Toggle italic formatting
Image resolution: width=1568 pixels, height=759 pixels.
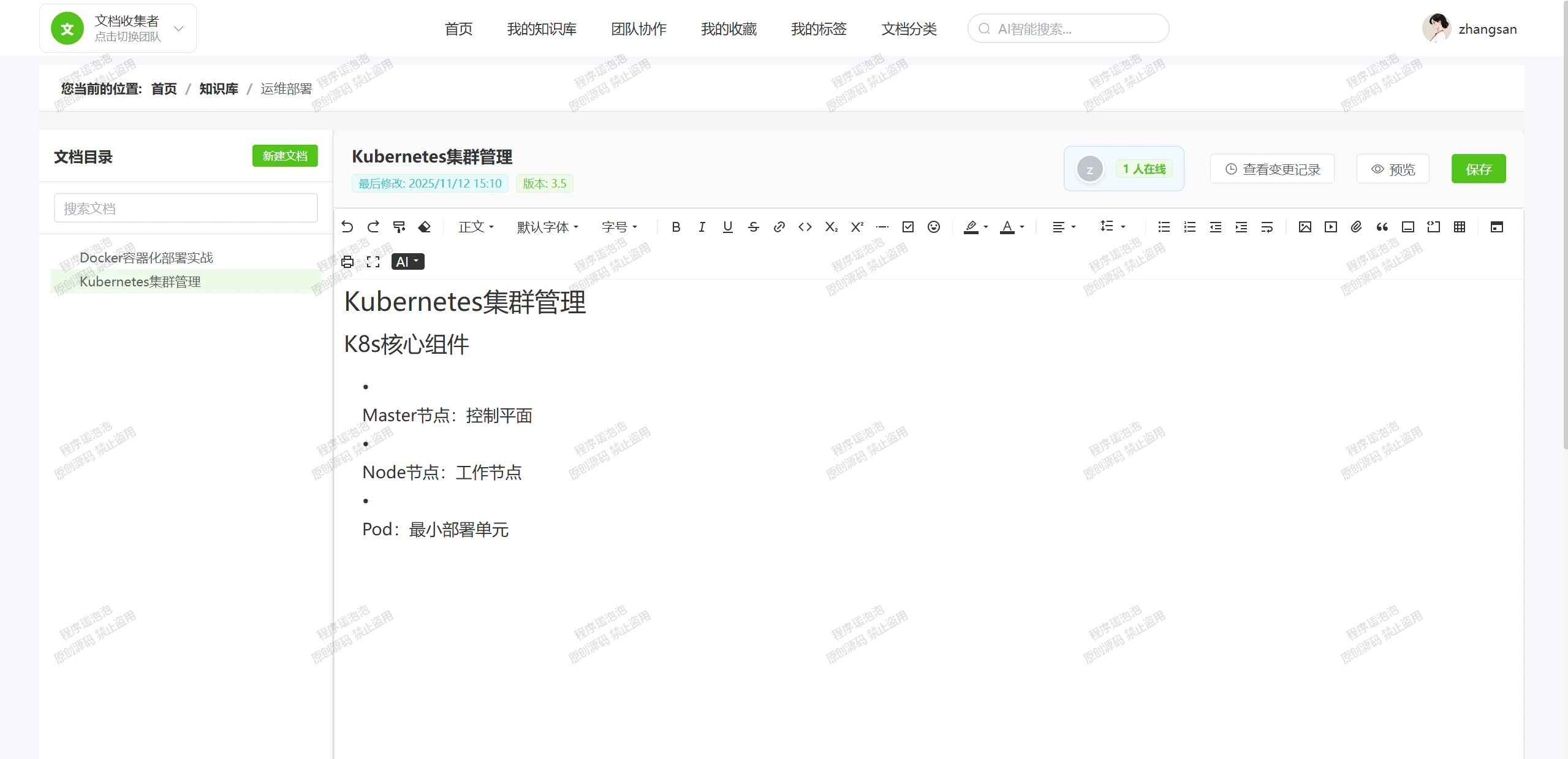[x=702, y=227]
